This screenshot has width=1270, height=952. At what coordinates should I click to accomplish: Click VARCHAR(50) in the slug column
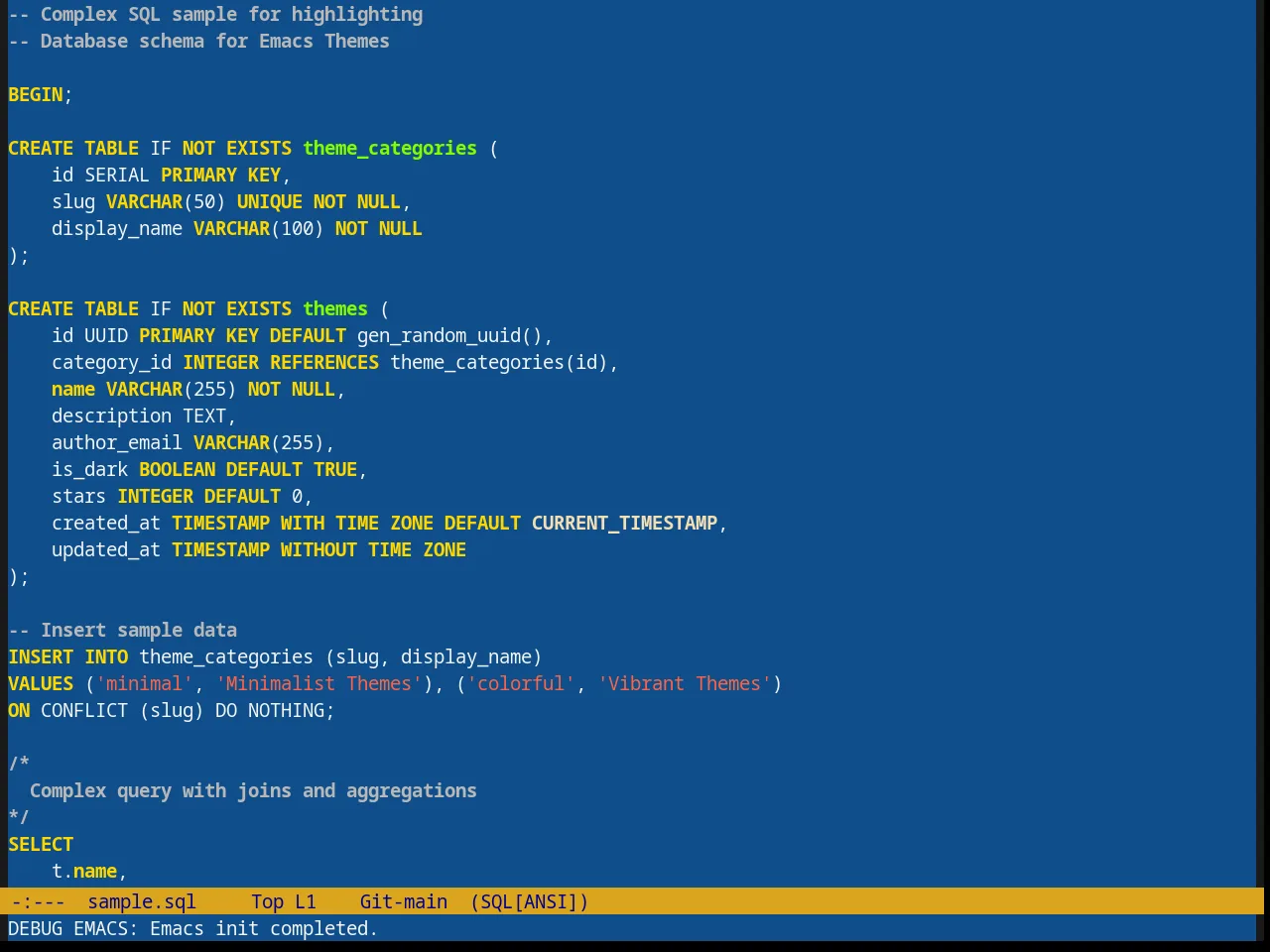[x=166, y=201]
